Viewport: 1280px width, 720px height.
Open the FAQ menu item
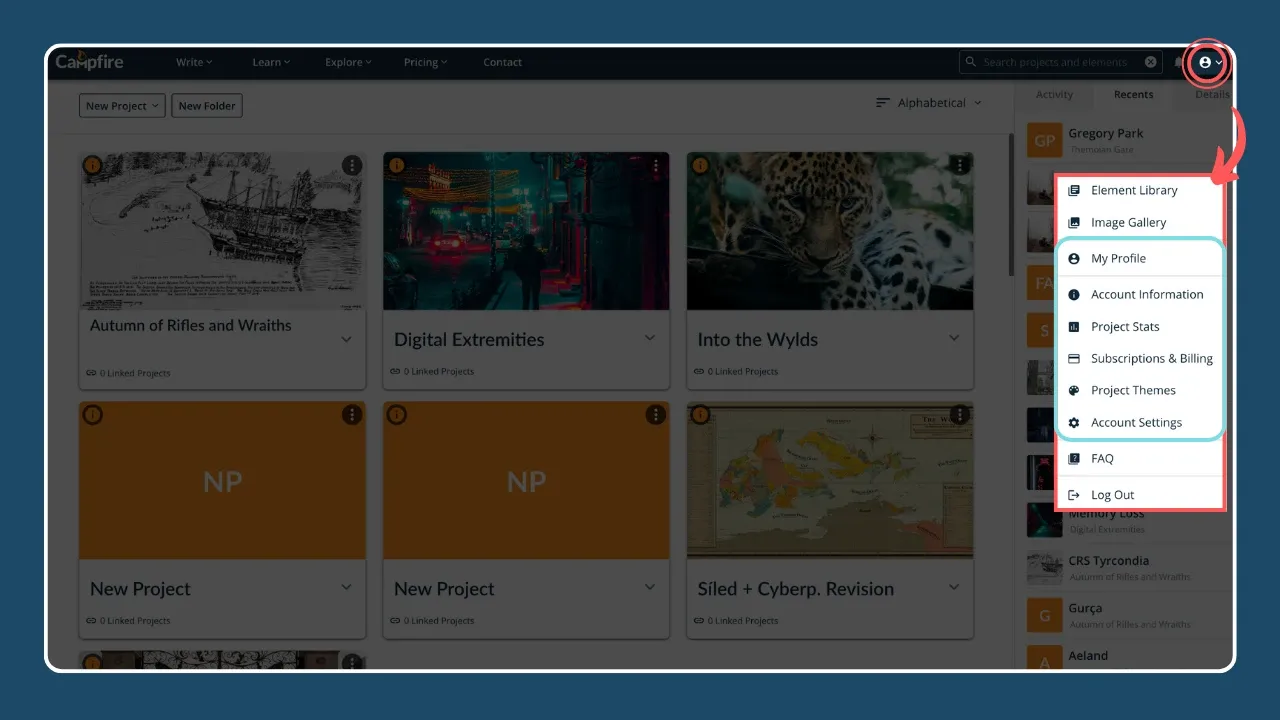(1102, 458)
